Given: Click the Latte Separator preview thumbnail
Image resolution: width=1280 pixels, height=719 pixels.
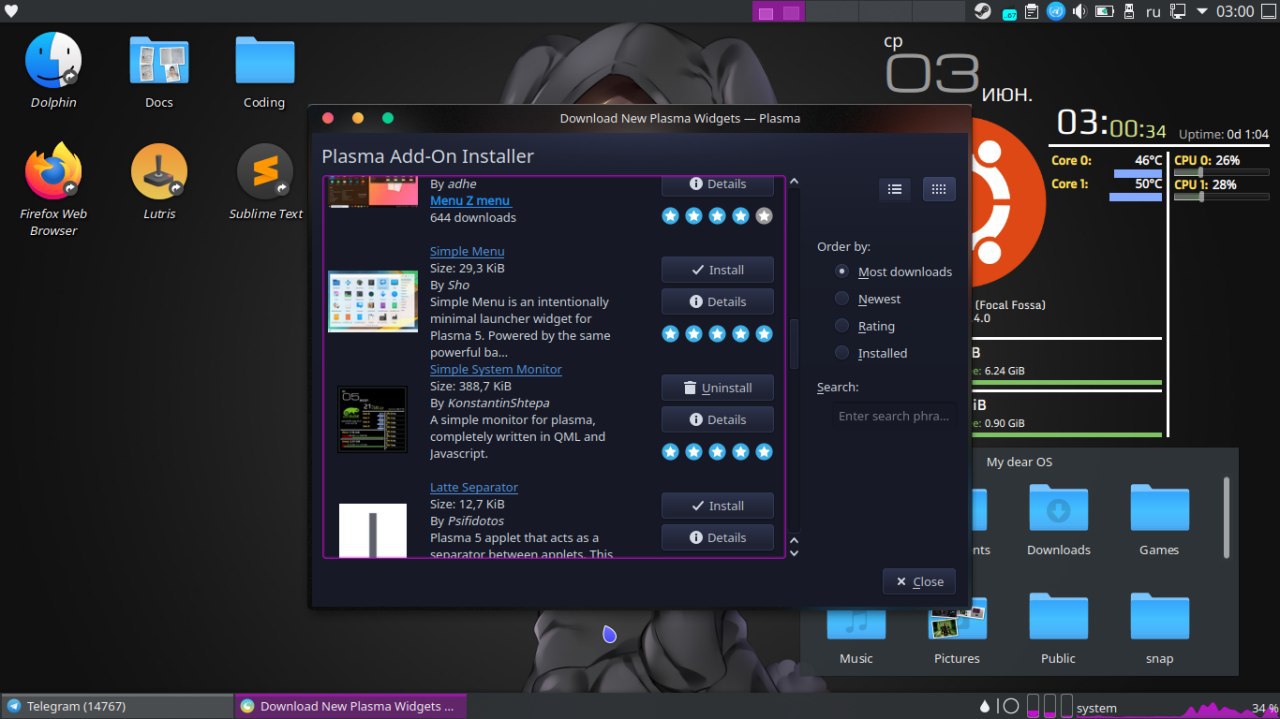Looking at the screenshot, I should [373, 530].
